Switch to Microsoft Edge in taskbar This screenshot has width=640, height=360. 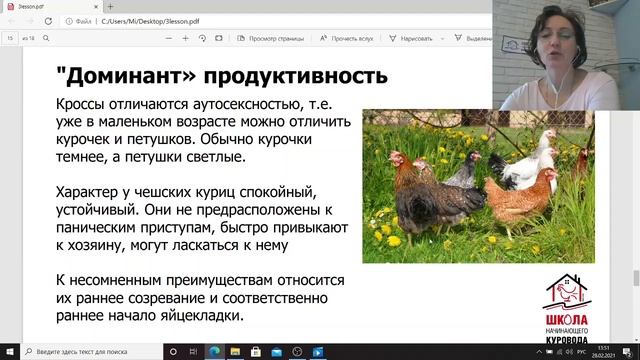[214, 351]
